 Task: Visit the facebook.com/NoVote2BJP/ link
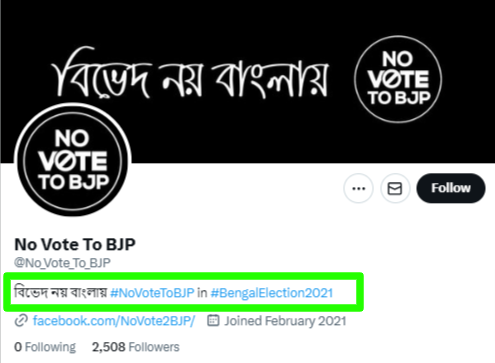[x=114, y=321]
